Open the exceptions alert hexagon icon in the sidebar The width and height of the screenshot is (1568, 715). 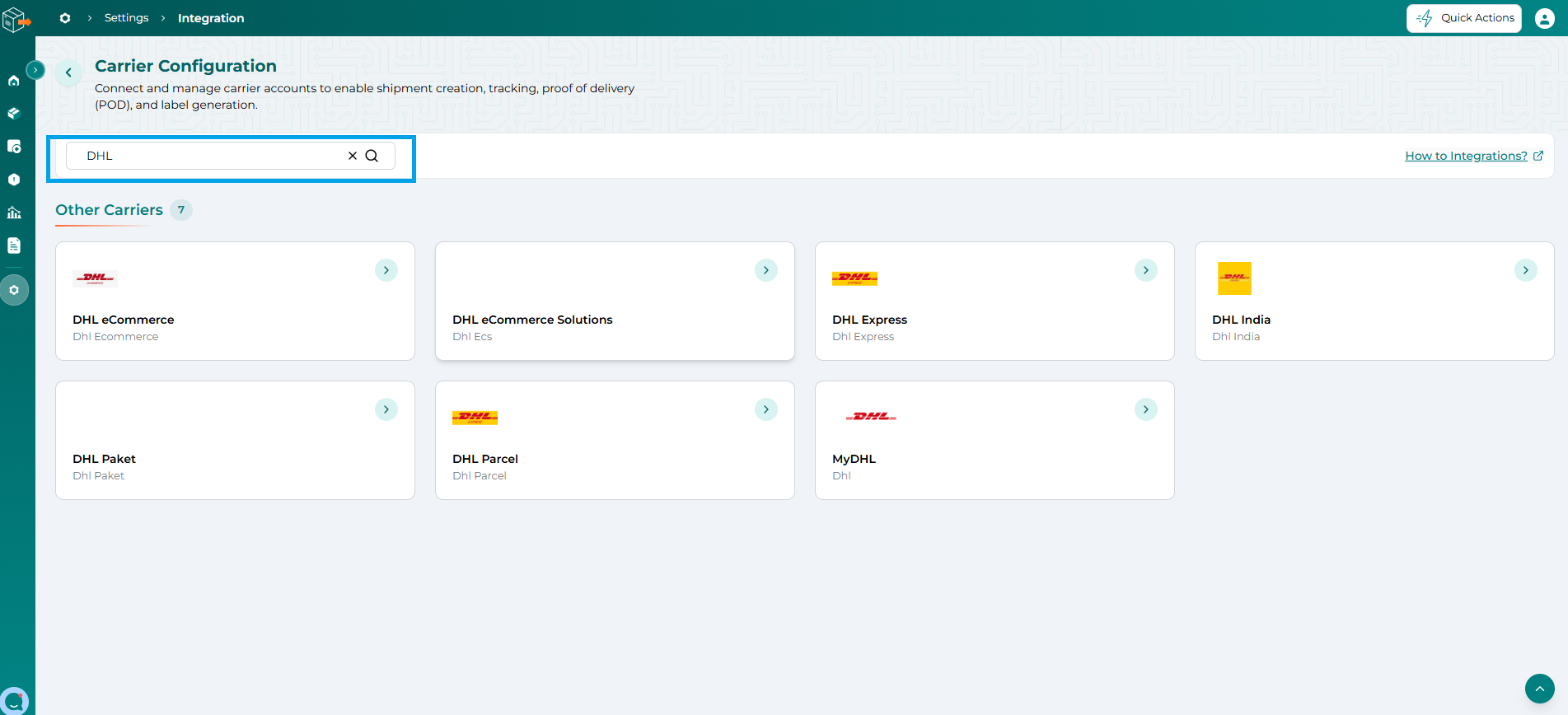coord(14,180)
